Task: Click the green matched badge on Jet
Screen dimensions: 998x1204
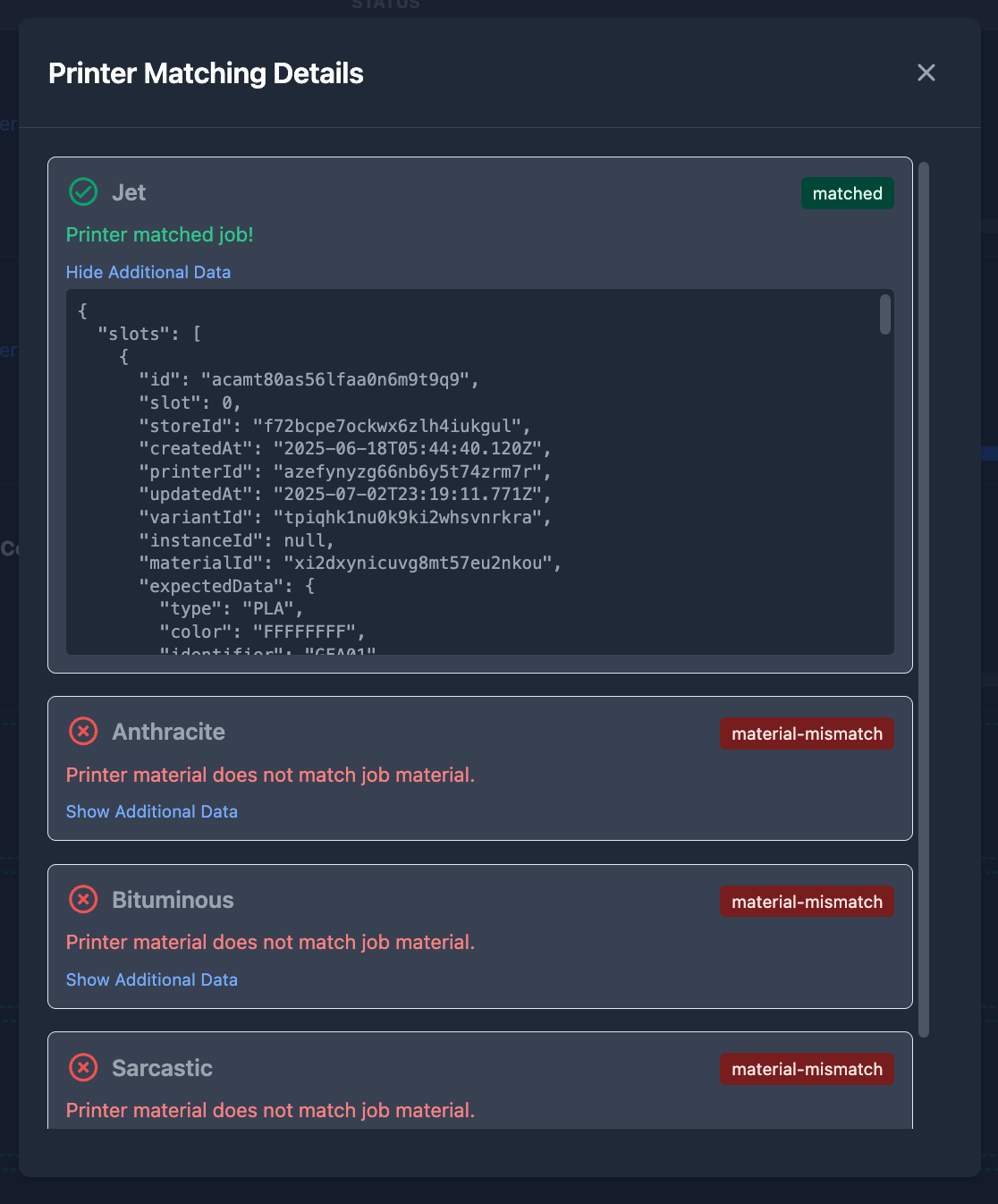Action: click(847, 193)
